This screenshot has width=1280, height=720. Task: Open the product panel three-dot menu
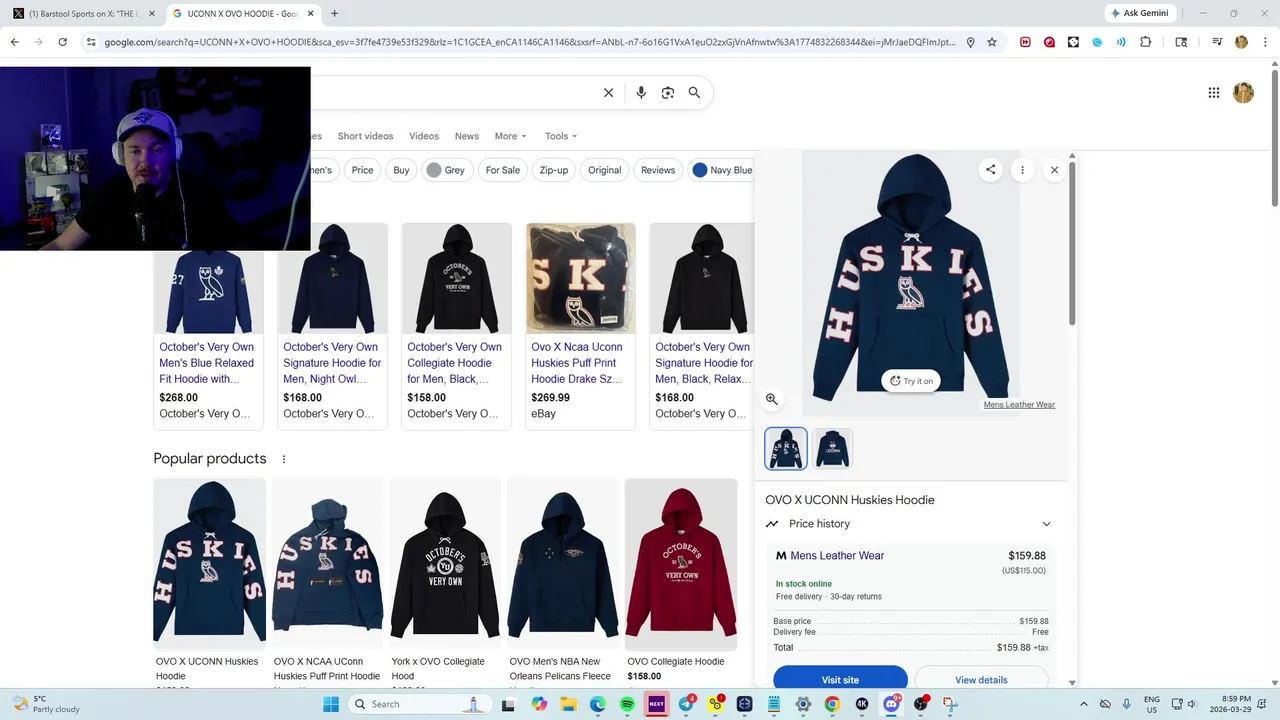tap(1022, 170)
